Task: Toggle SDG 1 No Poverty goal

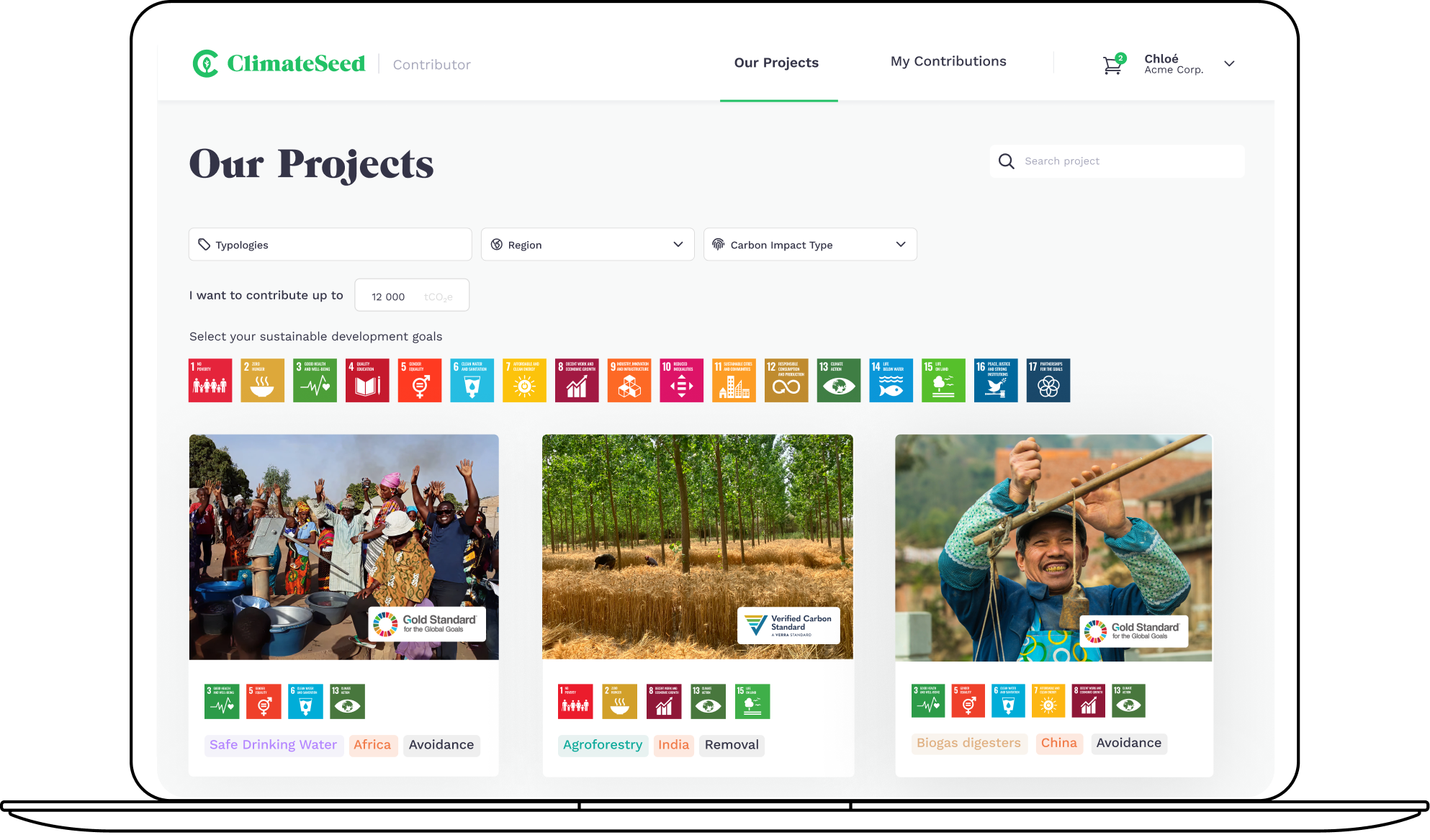Action: (x=210, y=380)
